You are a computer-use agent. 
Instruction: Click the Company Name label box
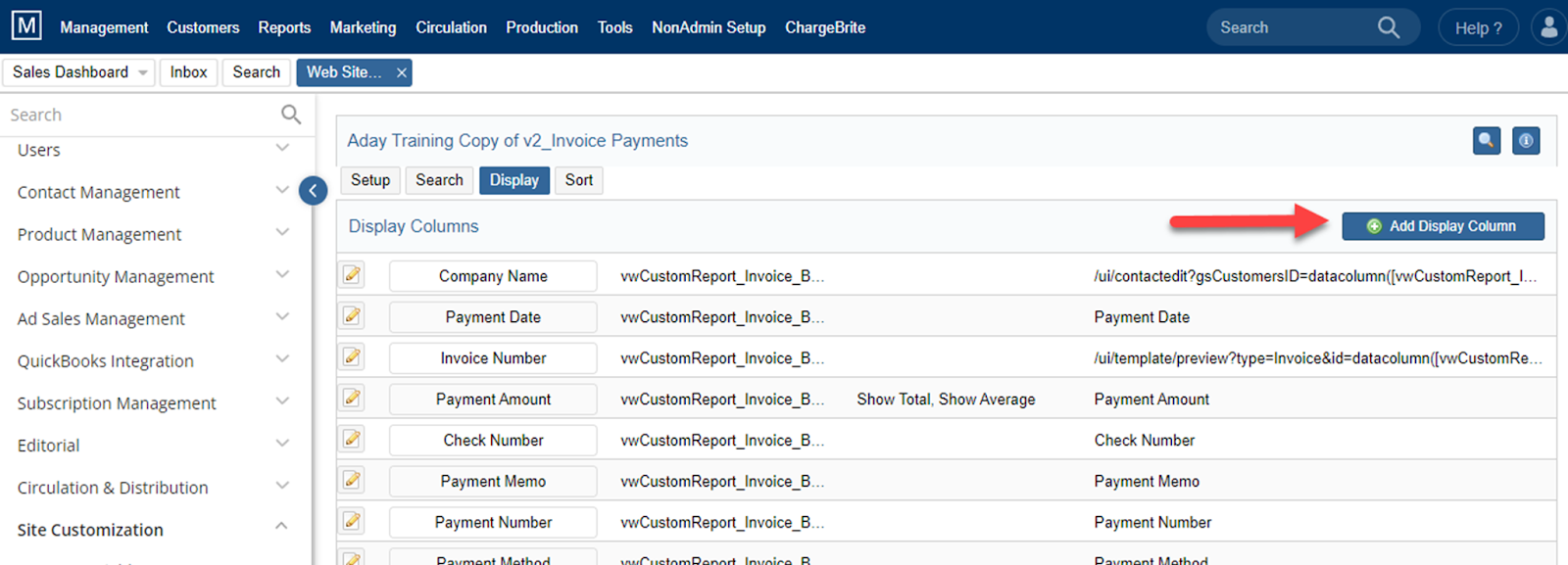[493, 276]
